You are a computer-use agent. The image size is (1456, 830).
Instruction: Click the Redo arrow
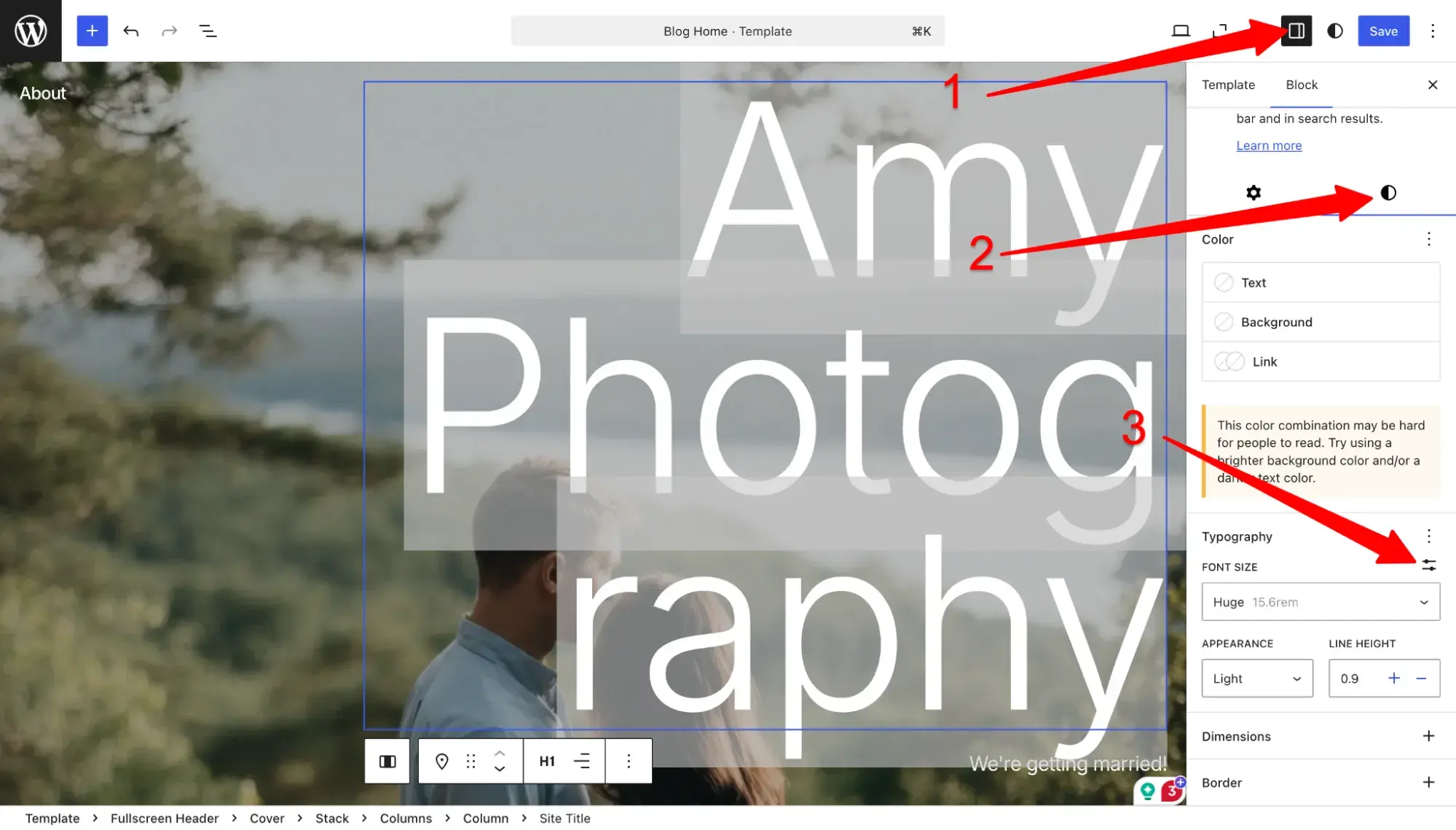click(x=169, y=31)
